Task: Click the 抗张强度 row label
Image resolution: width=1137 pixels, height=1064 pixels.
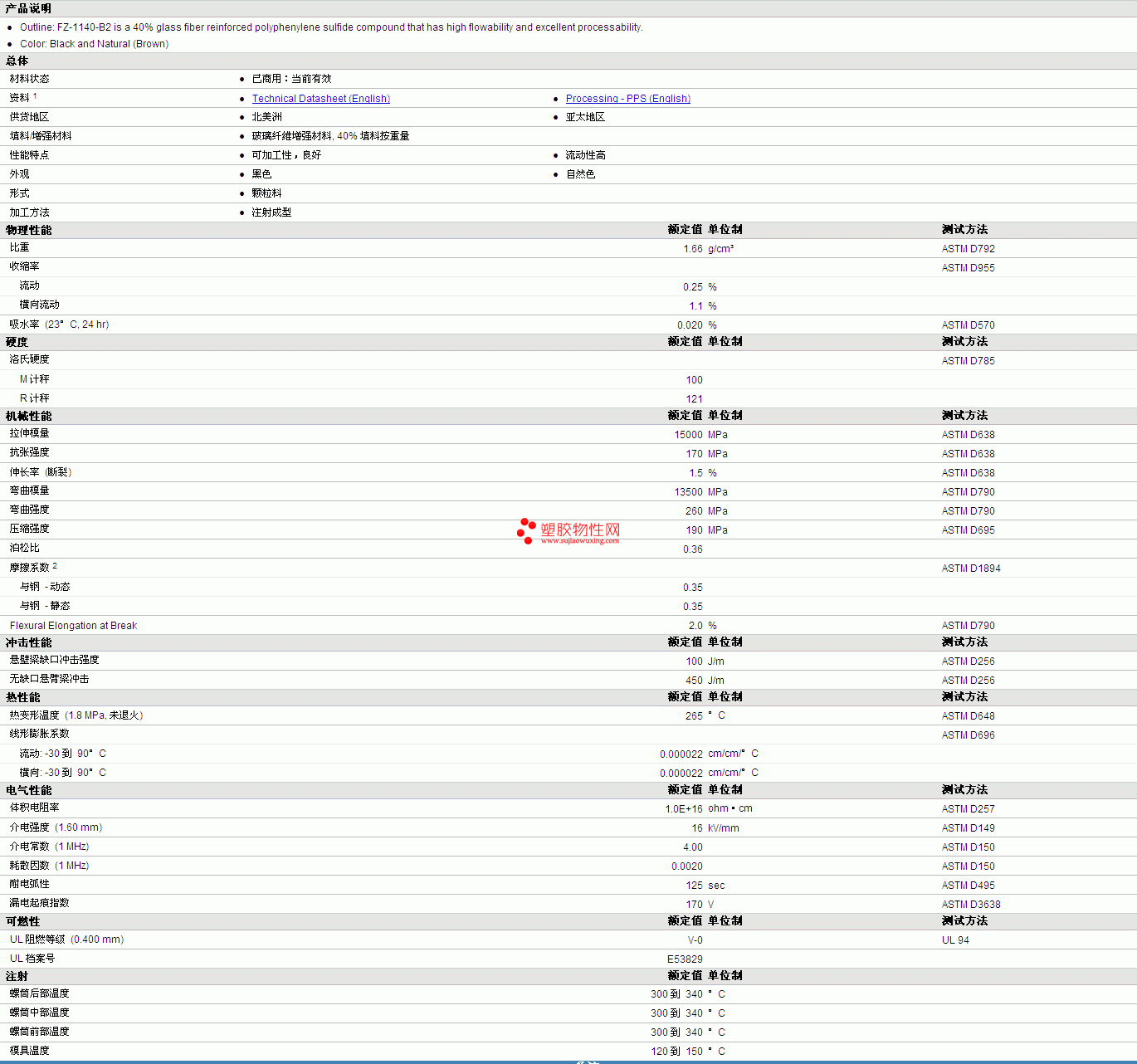Action: pyautogui.click(x=29, y=452)
